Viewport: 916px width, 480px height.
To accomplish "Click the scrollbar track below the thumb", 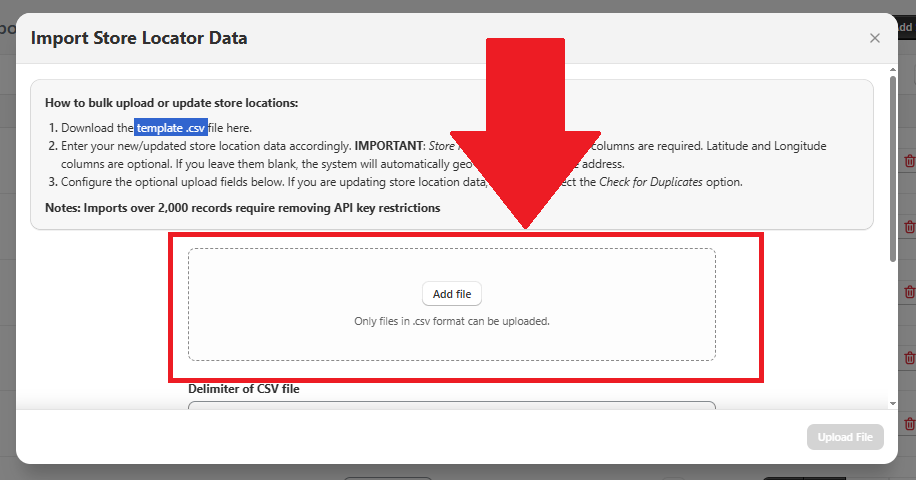I will click(x=891, y=330).
